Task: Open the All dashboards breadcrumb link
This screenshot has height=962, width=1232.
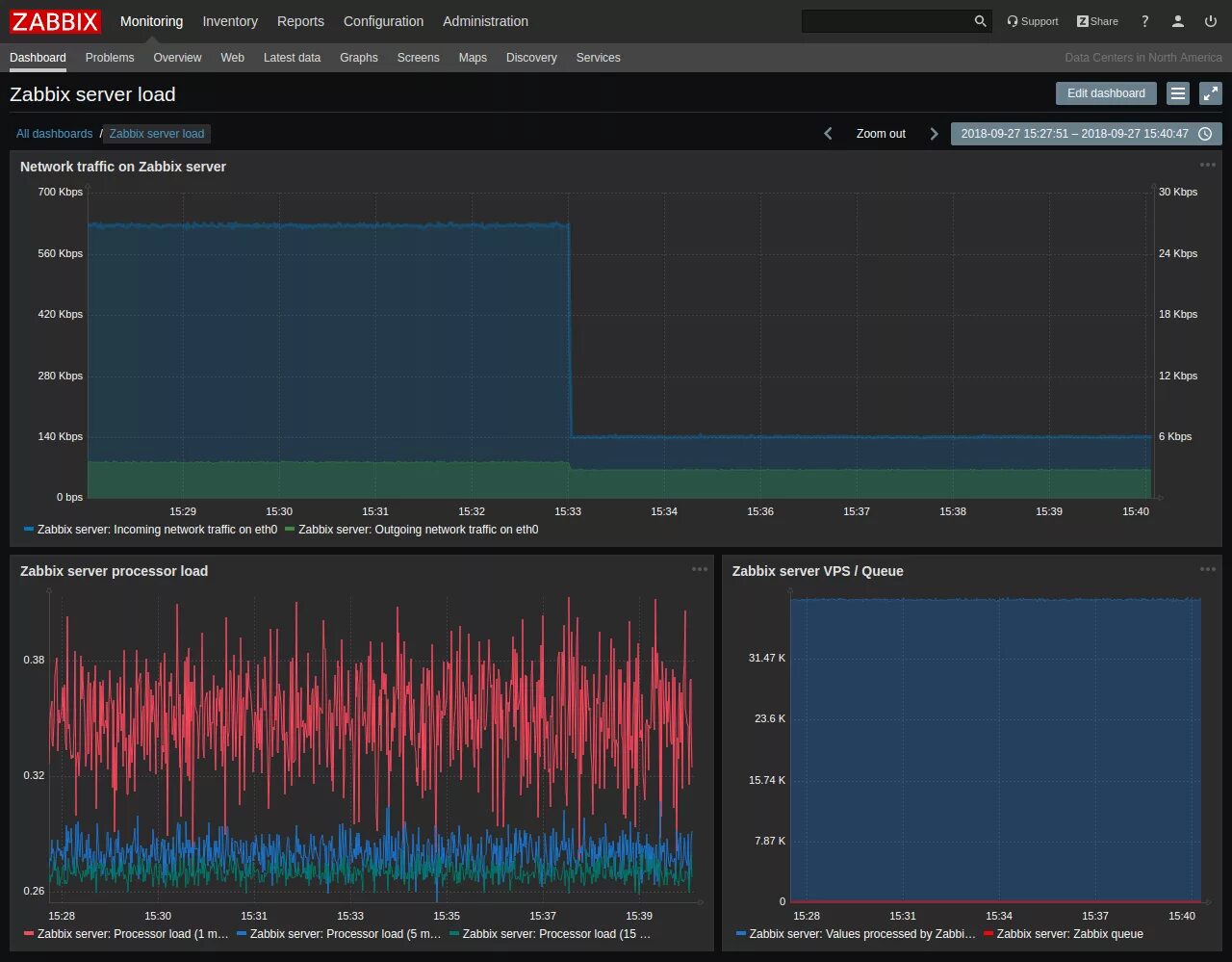Action: coord(54,134)
